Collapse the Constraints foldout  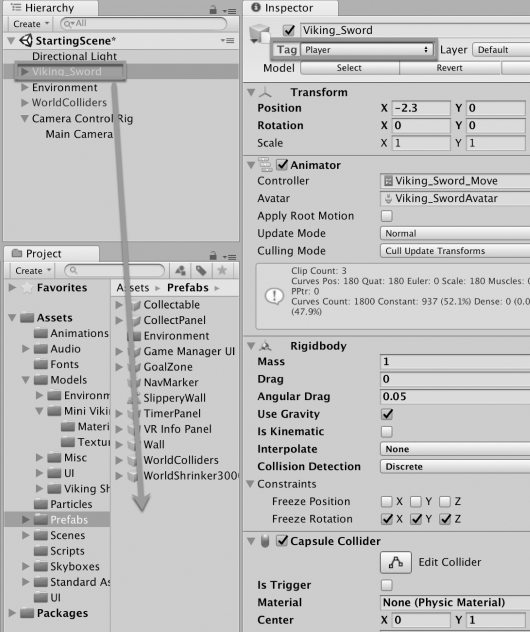[250, 484]
